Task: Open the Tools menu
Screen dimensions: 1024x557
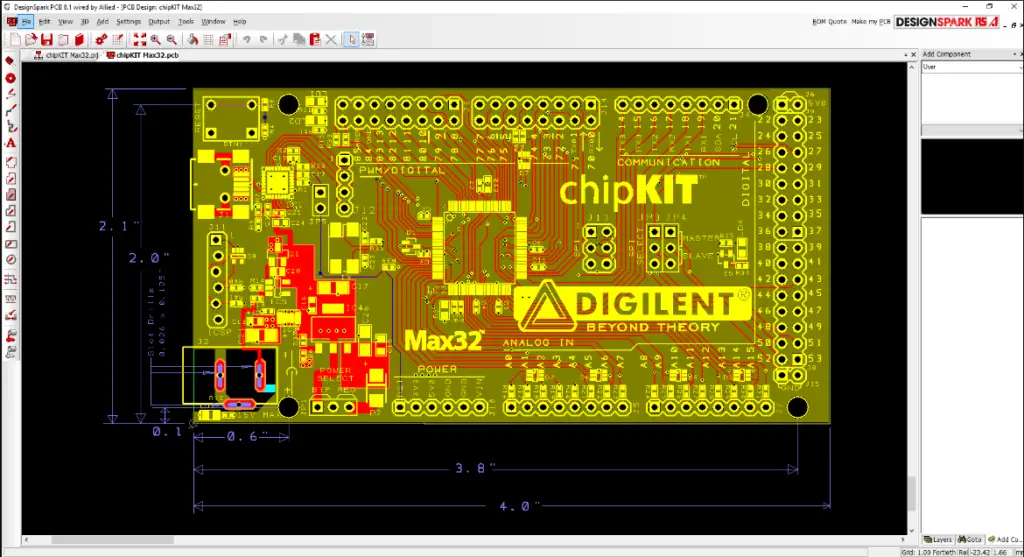Action: pyautogui.click(x=185, y=22)
